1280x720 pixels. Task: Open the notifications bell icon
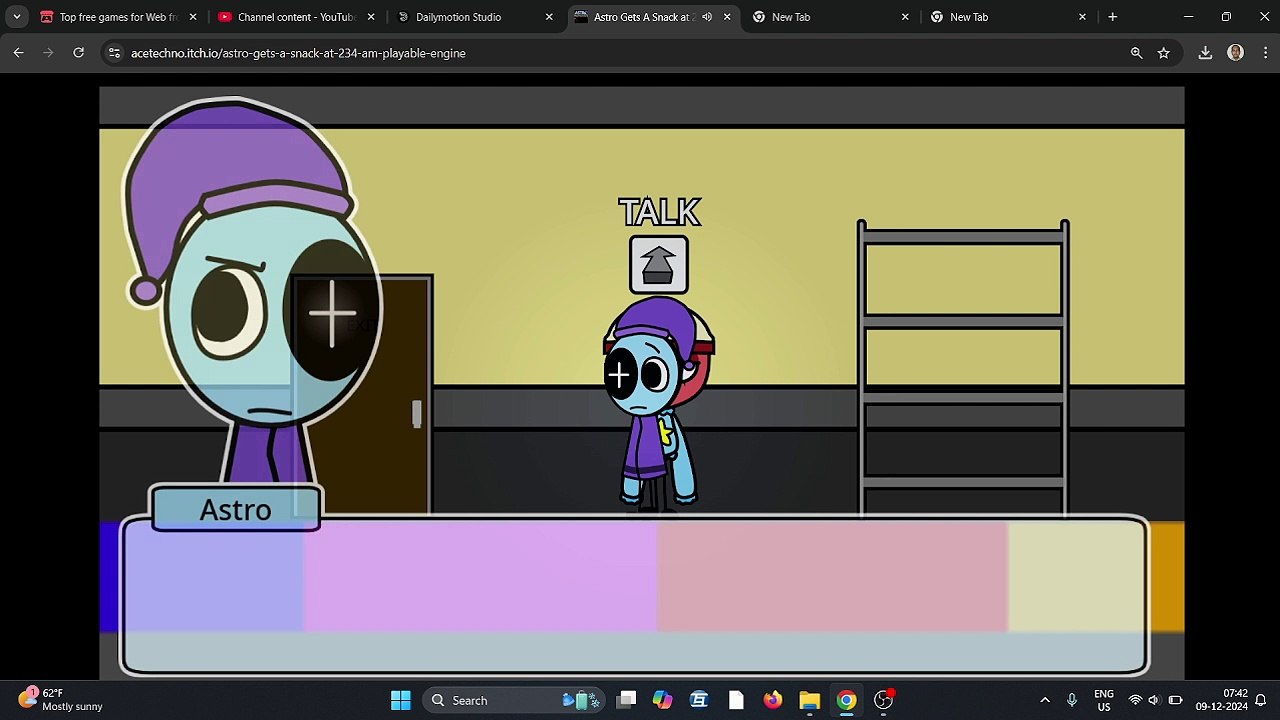coord(1262,700)
